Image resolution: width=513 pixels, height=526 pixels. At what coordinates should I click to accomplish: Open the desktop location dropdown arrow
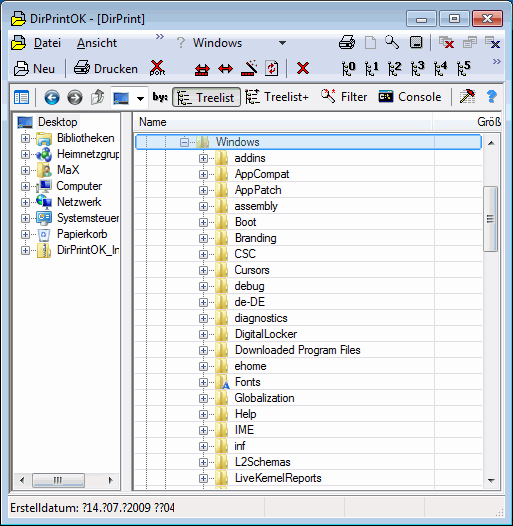point(140,98)
